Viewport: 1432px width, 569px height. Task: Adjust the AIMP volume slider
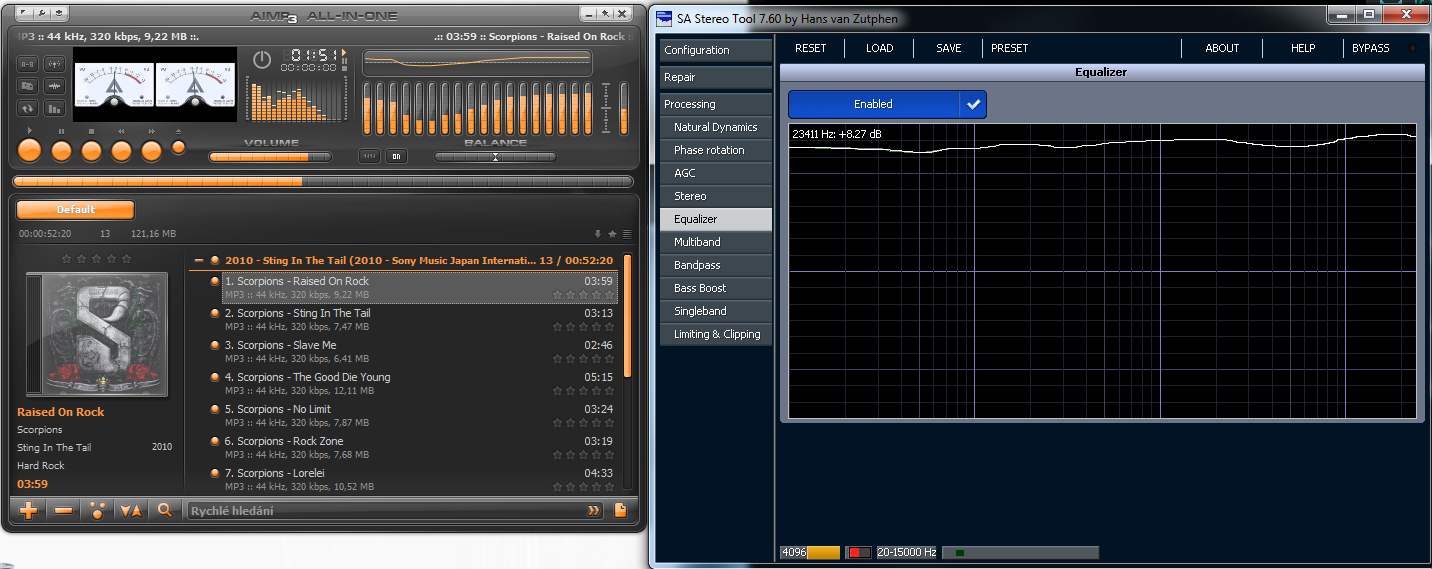tap(270, 156)
